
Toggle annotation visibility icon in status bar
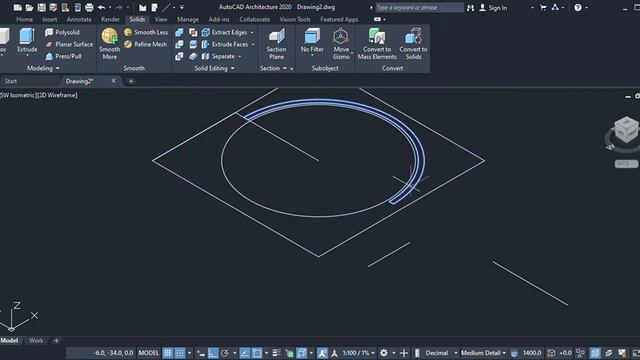pyautogui.click(x=322, y=353)
